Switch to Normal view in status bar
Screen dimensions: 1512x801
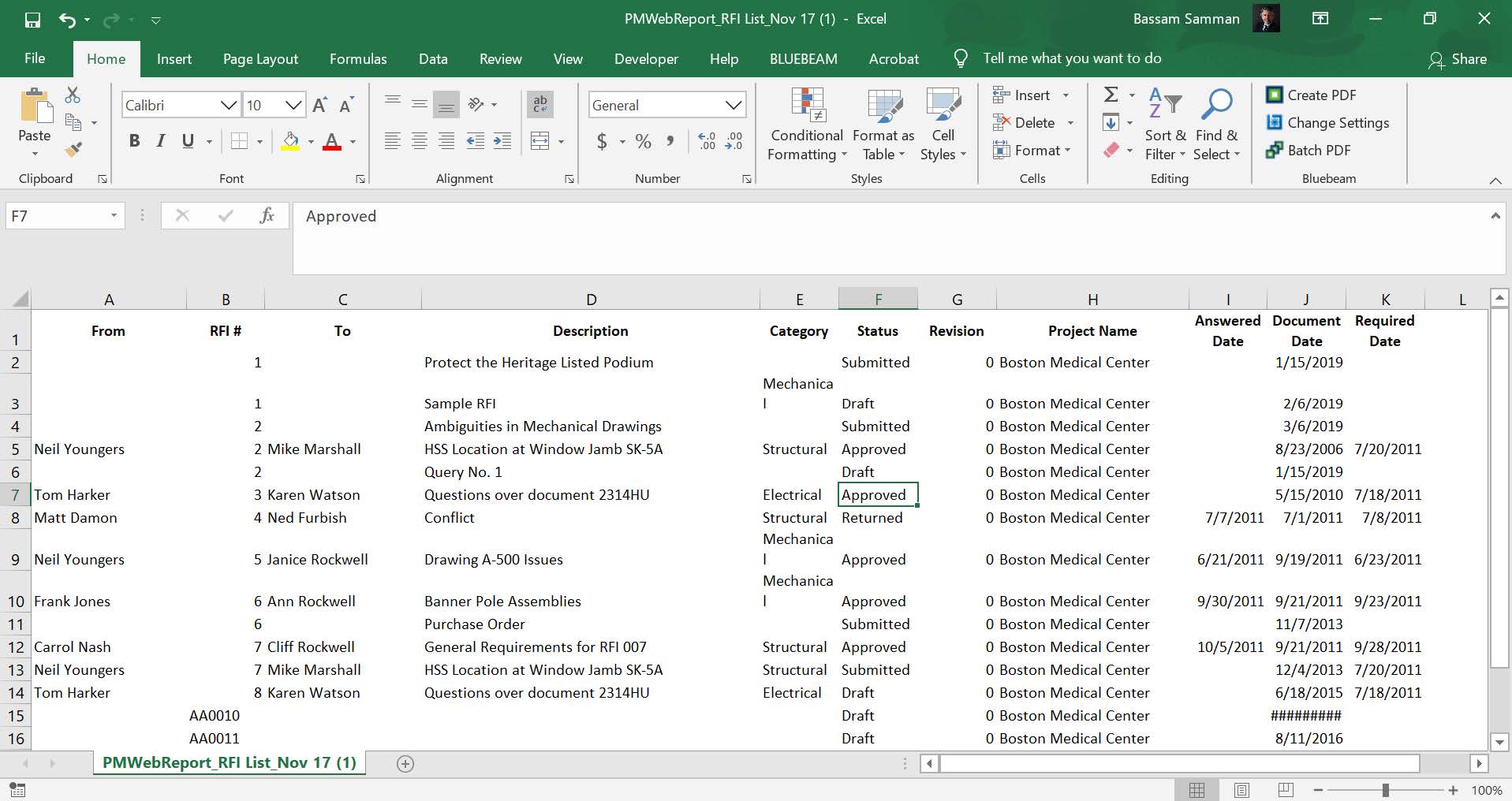1197,790
